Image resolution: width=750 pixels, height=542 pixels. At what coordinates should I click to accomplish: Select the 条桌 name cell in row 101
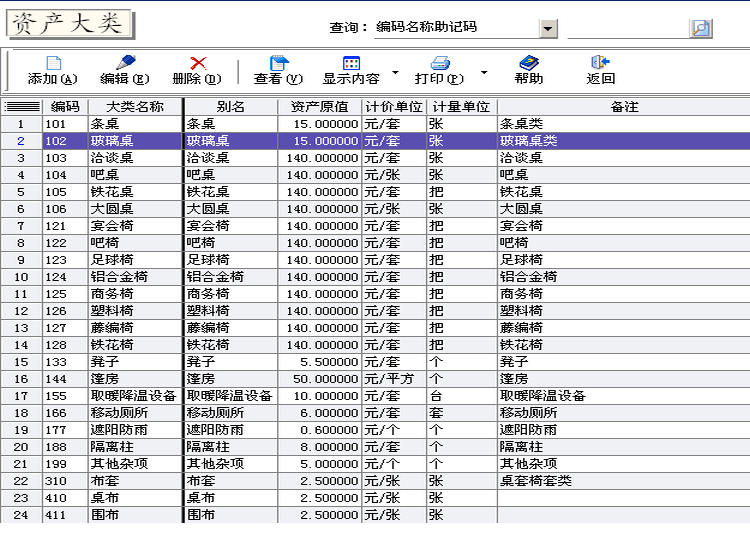click(135, 124)
